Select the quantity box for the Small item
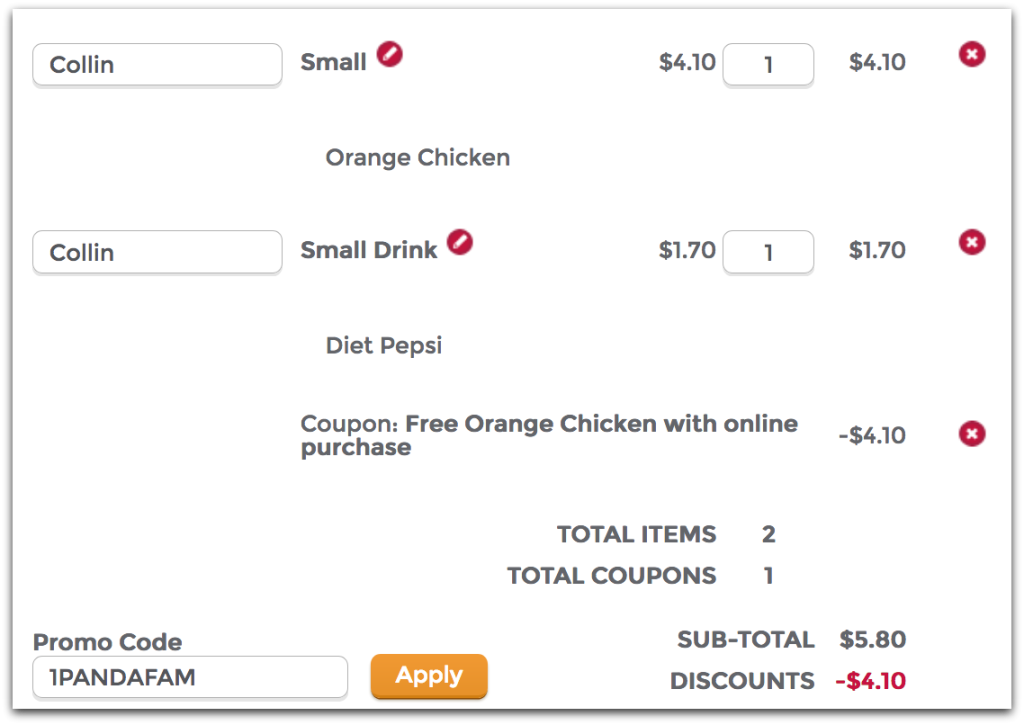Viewport: 1024px width, 725px height. (x=768, y=65)
